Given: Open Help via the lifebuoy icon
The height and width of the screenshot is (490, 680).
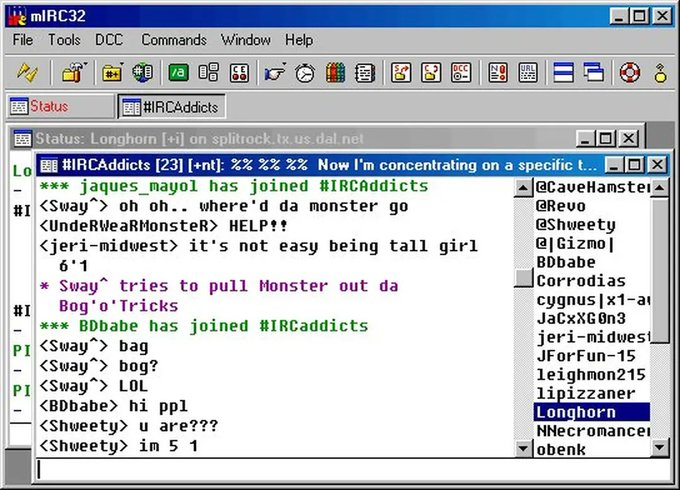Looking at the screenshot, I should pyautogui.click(x=630, y=72).
